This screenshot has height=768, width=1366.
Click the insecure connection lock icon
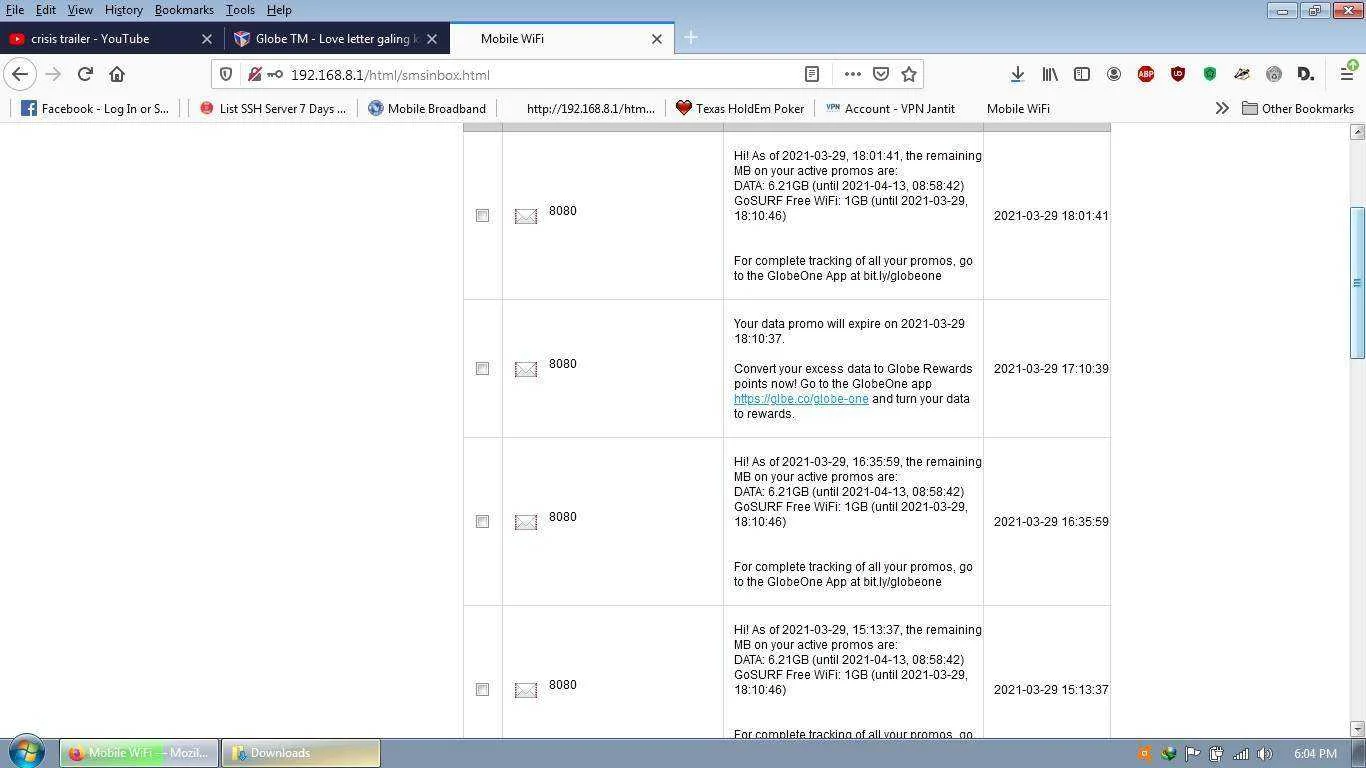255,74
